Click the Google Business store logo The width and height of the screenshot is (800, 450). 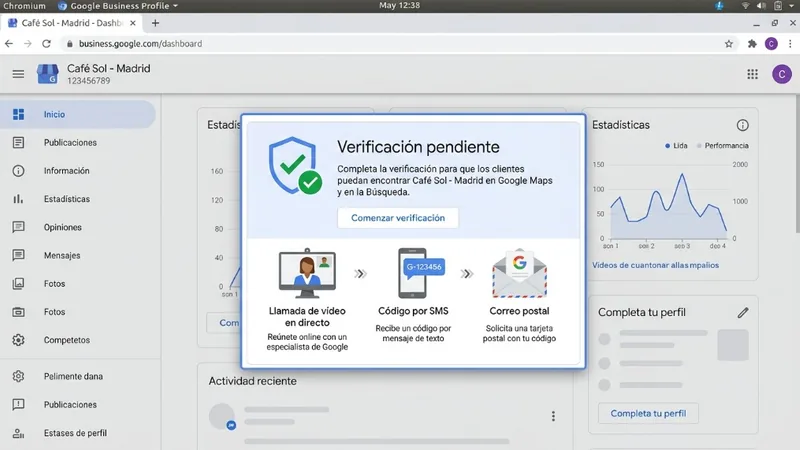[x=47, y=74]
